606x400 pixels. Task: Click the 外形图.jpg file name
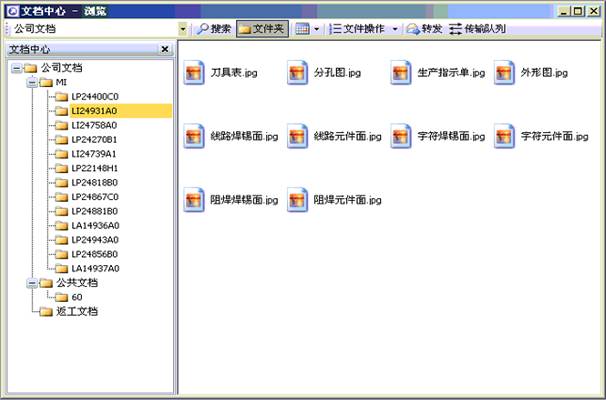[544, 72]
